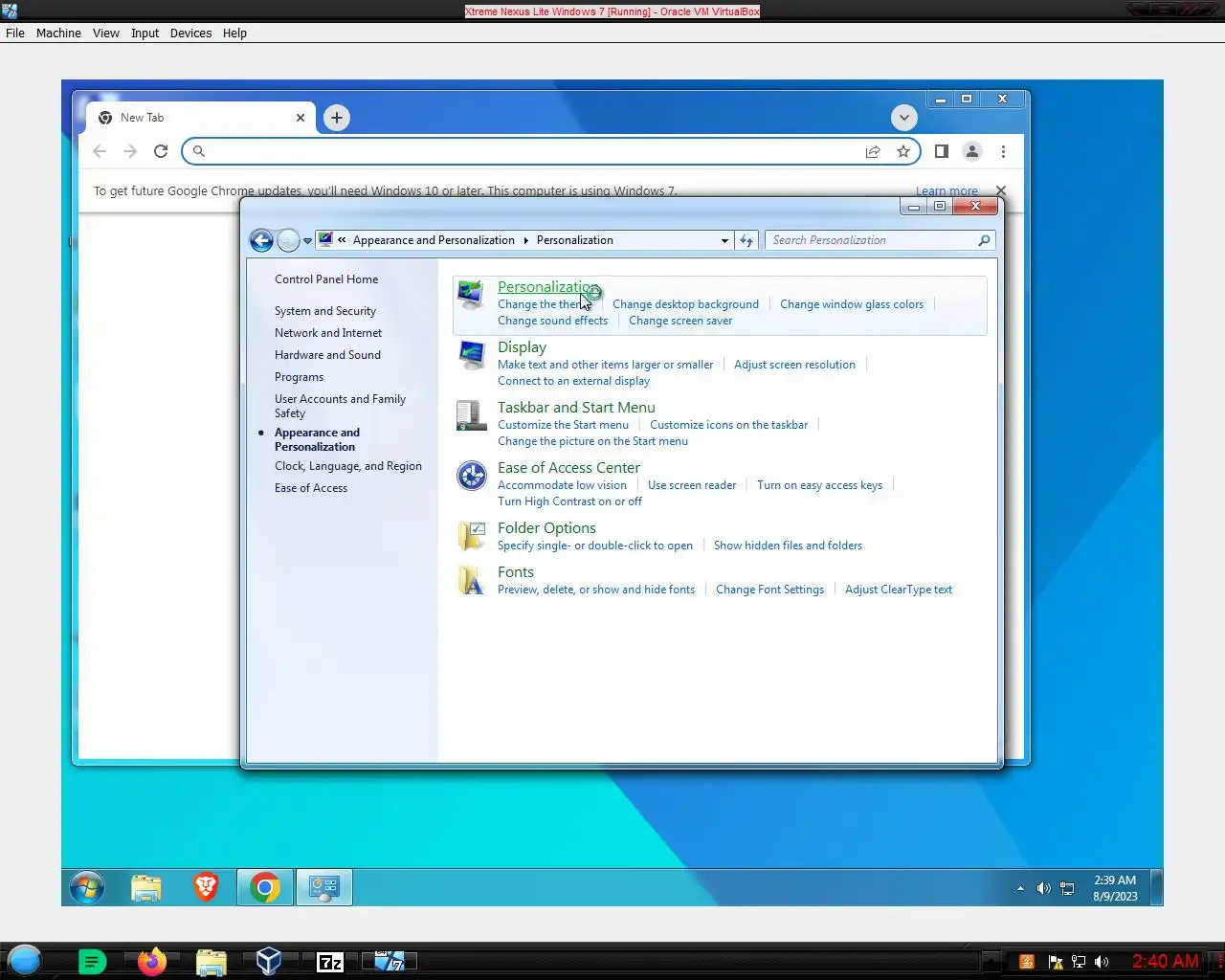Viewport: 1225px width, 980px height.
Task: Open Control Panel address bar dropdown
Action: coord(724,240)
